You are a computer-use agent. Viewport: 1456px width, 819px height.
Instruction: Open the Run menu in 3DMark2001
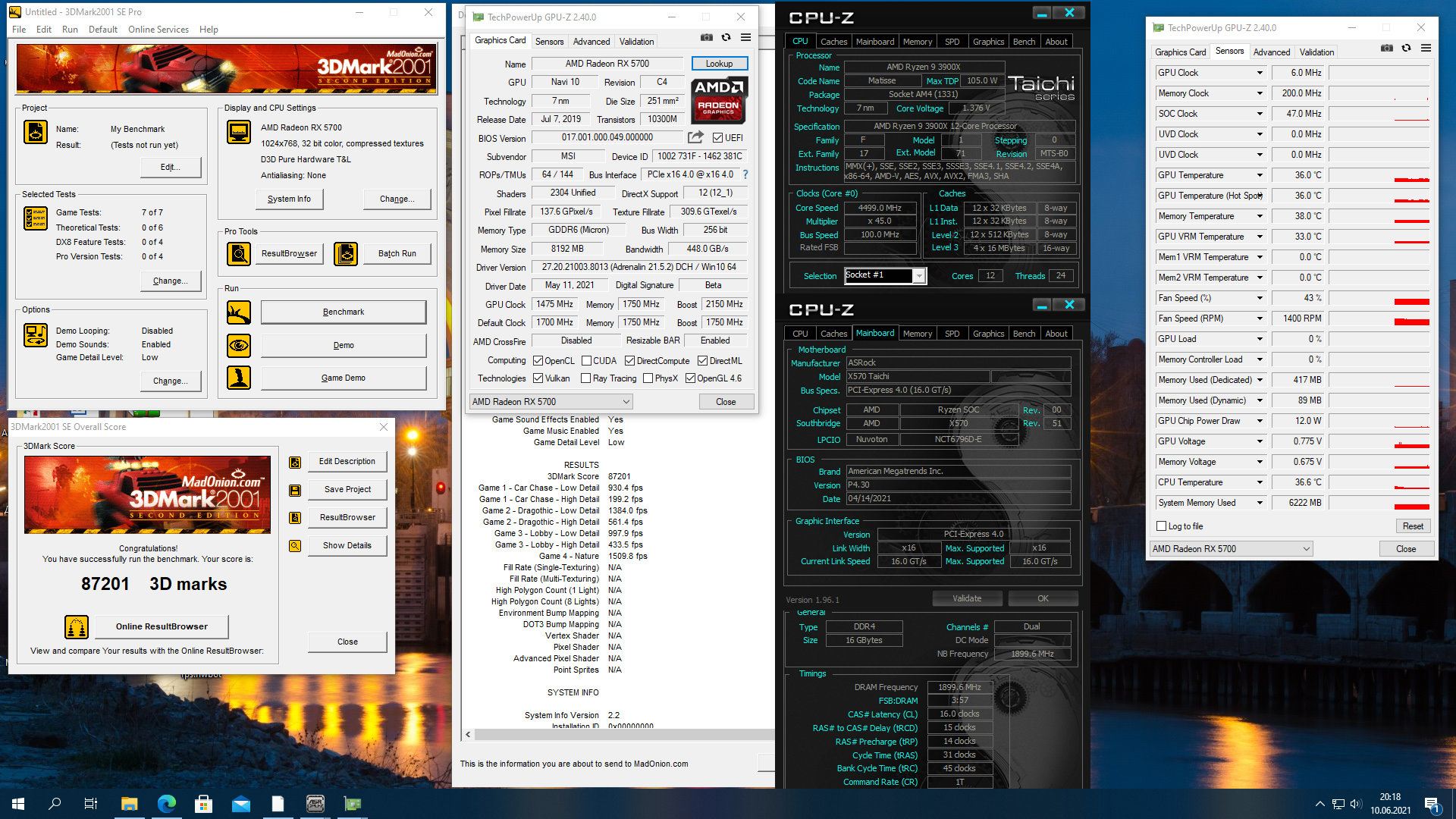click(x=70, y=30)
